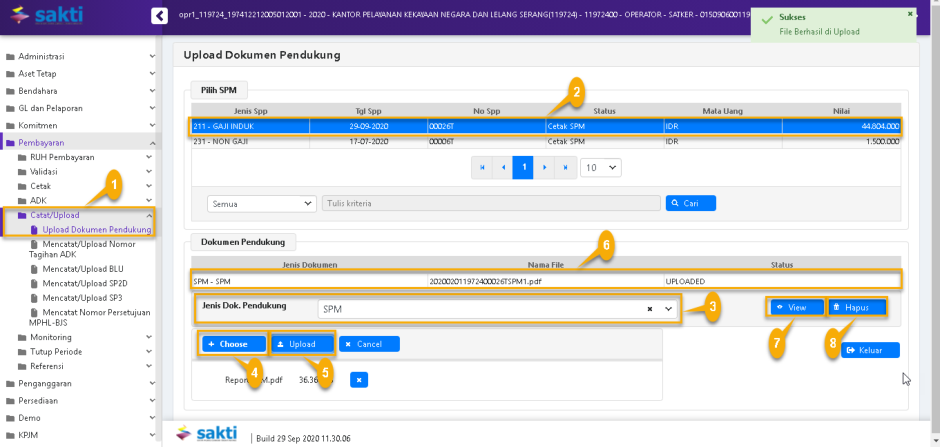The image size is (940, 447).
Task: Close the Sukses notification popup
Action: point(909,14)
